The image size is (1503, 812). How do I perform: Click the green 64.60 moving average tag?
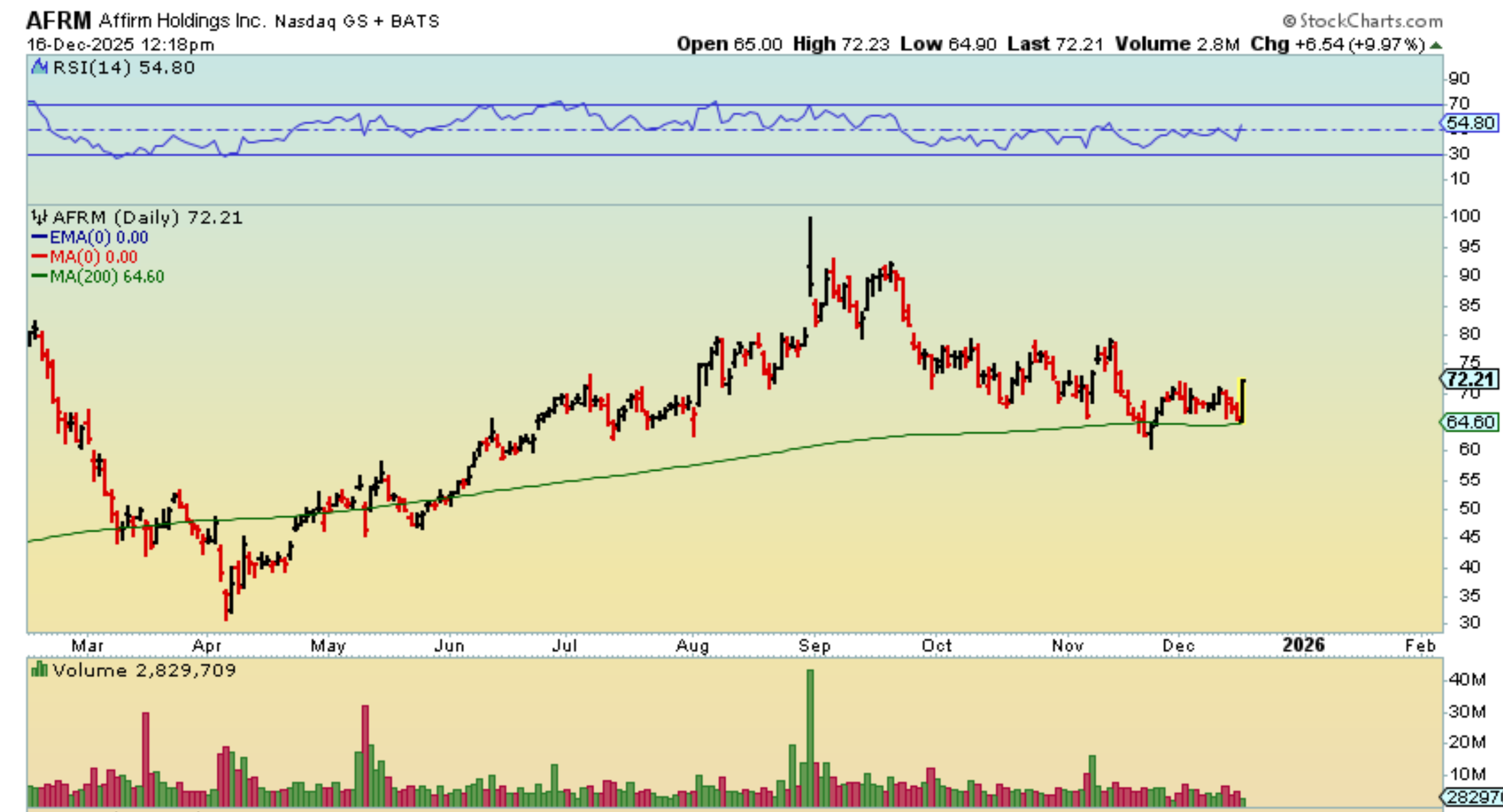1470,422
